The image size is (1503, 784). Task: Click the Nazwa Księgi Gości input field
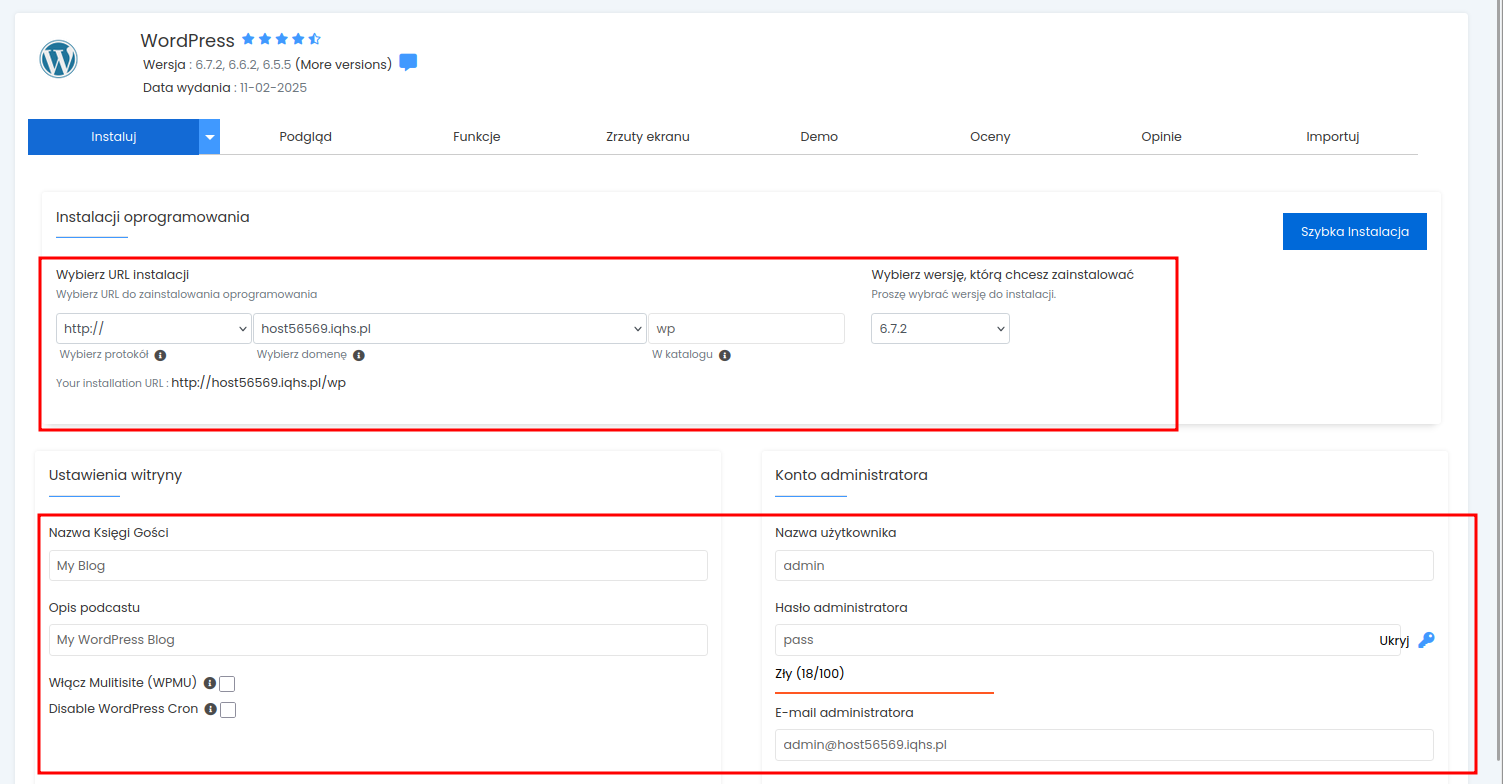coord(378,565)
